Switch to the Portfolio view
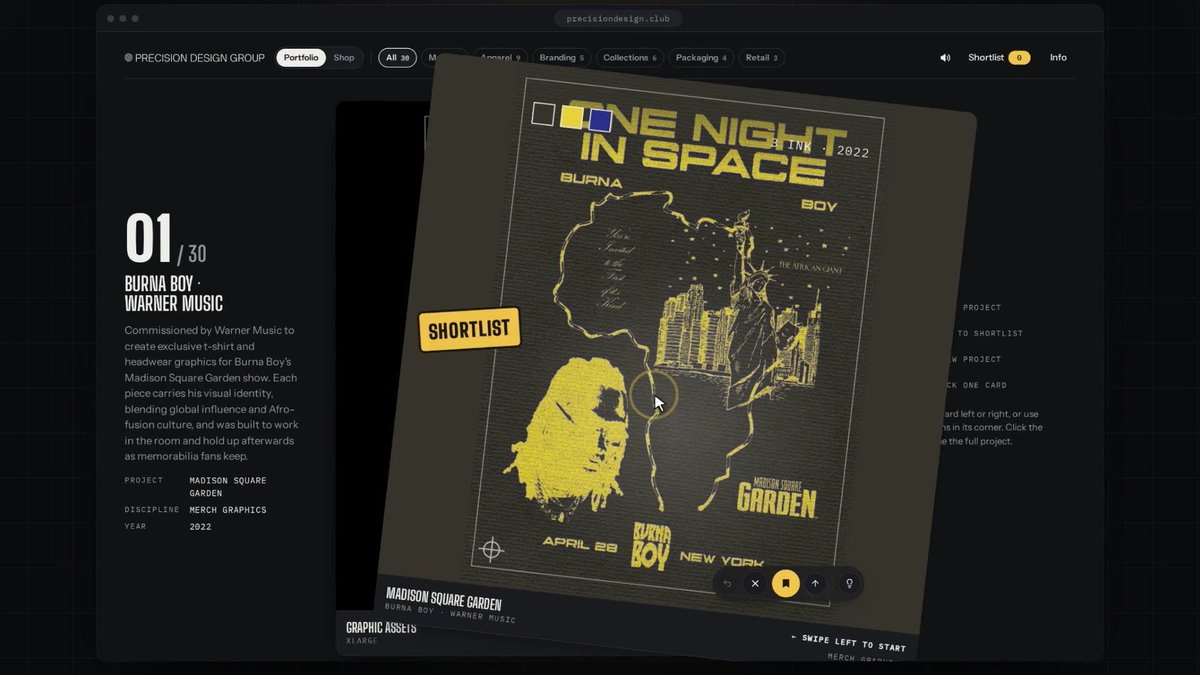Image resolution: width=1200 pixels, height=675 pixels. pos(301,58)
